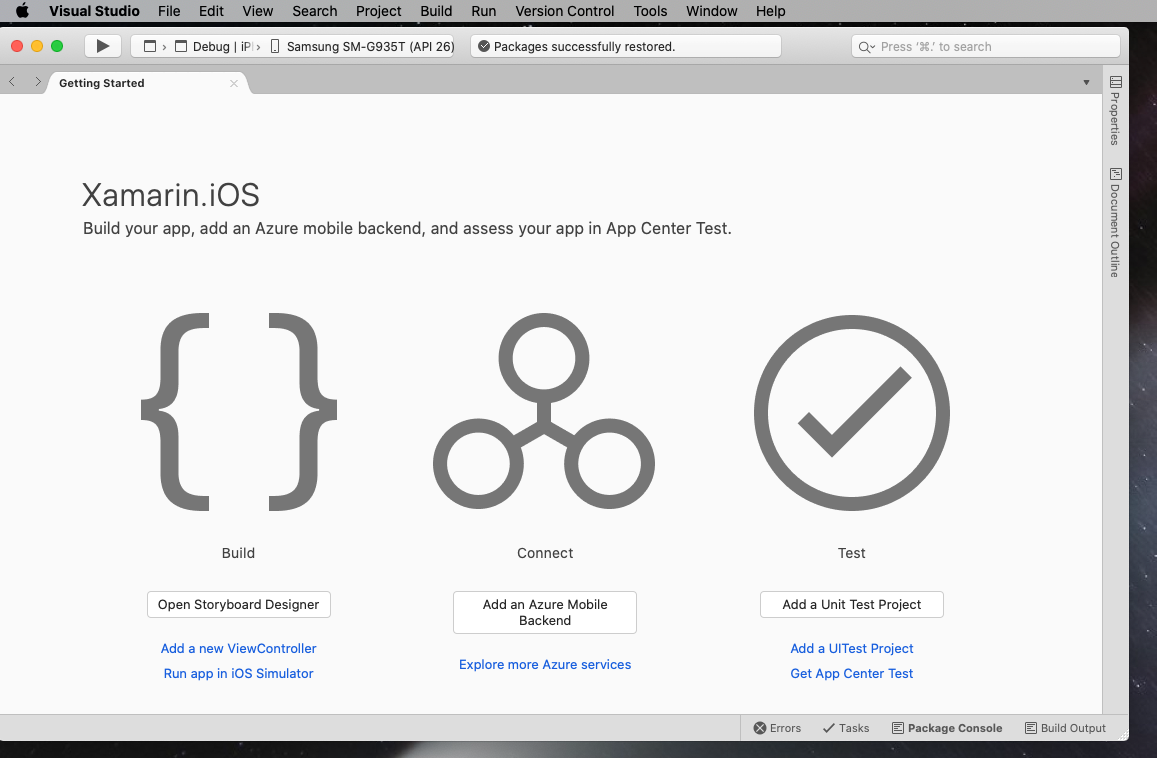Click inside the global search field
Viewport: 1157px width, 758px height.
point(985,45)
